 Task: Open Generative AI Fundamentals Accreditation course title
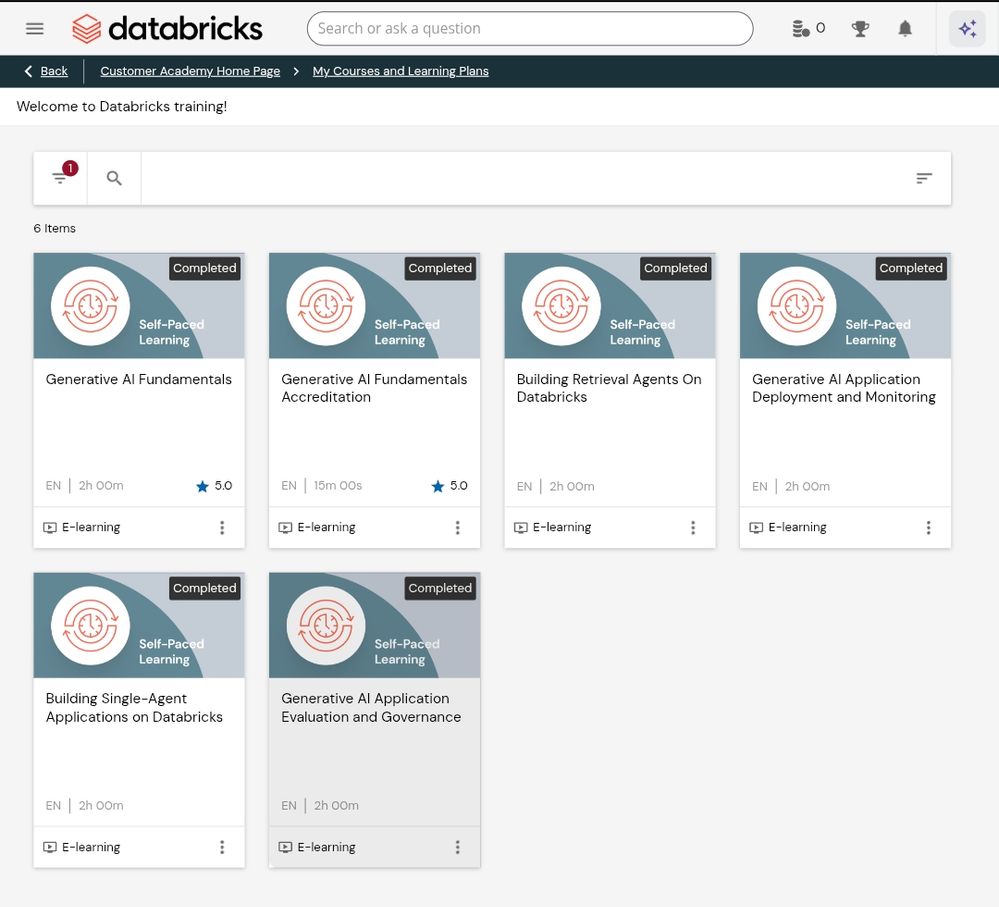(374, 388)
